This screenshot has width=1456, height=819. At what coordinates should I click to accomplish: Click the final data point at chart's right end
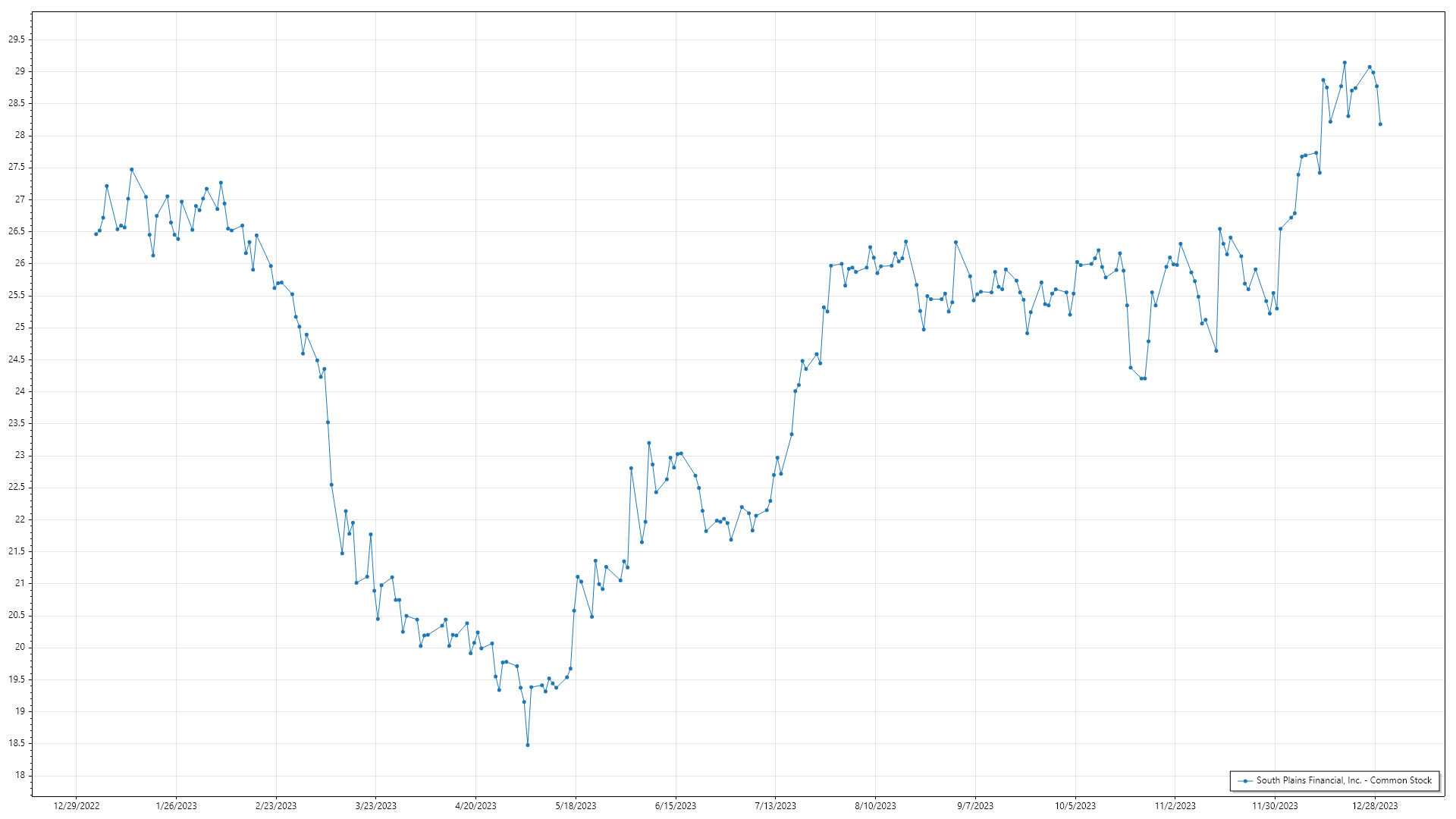point(1380,124)
